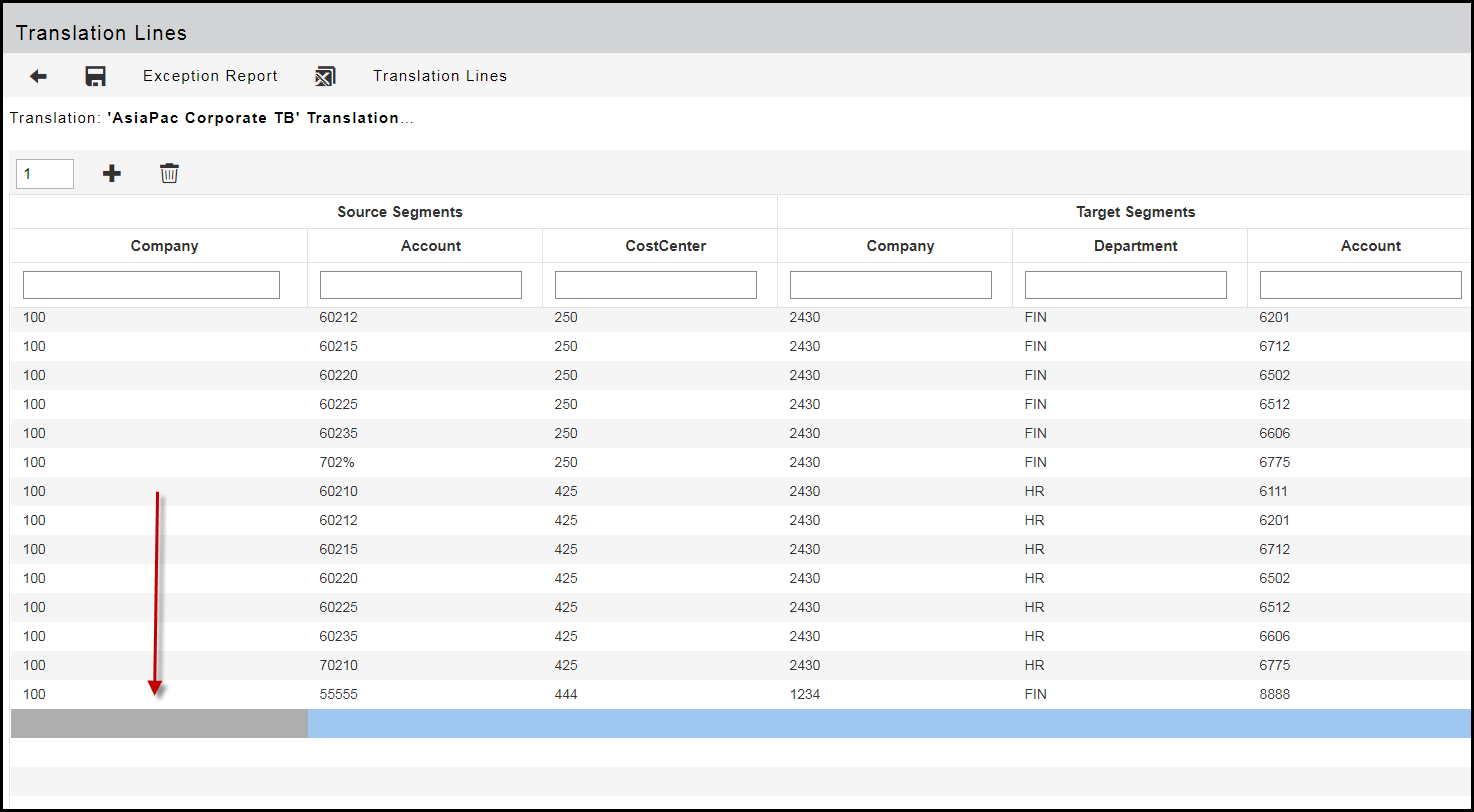Sort by target Account column header
The image size is (1474, 812).
click(1371, 246)
